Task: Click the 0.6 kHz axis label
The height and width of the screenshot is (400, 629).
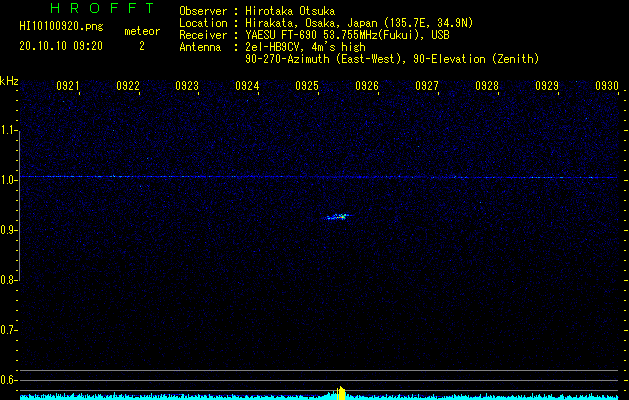Action: click(x=8, y=380)
